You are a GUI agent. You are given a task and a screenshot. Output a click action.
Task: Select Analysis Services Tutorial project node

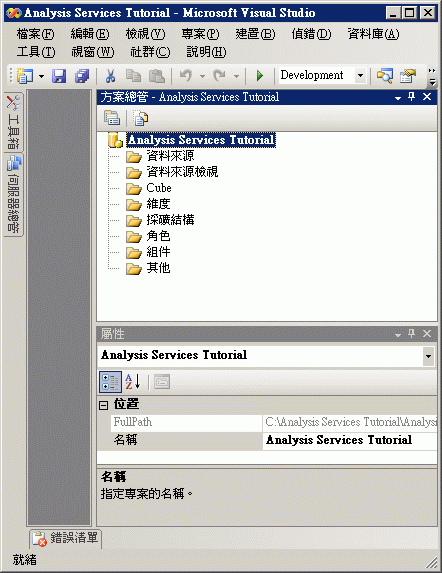[x=201, y=140]
